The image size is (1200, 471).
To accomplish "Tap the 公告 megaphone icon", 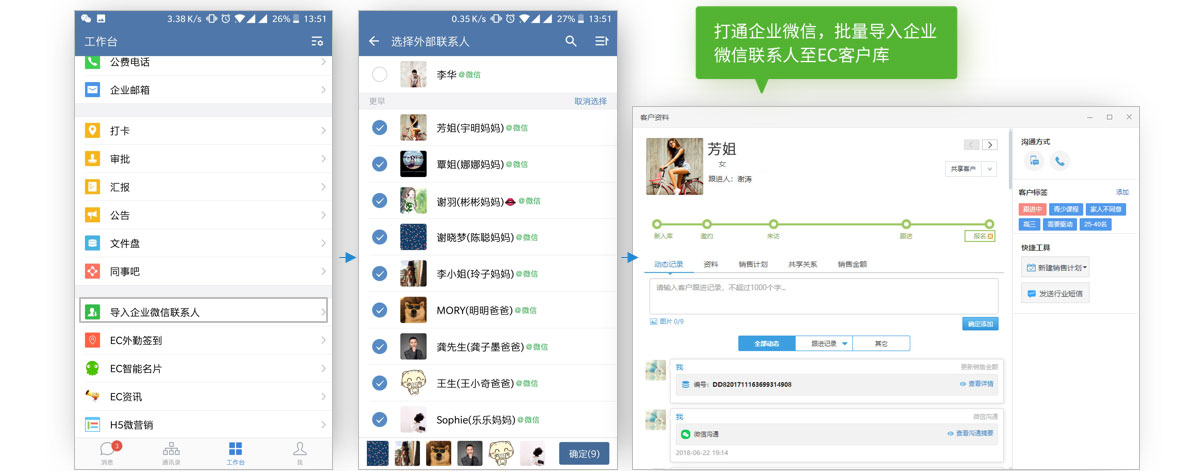I will 92,215.
